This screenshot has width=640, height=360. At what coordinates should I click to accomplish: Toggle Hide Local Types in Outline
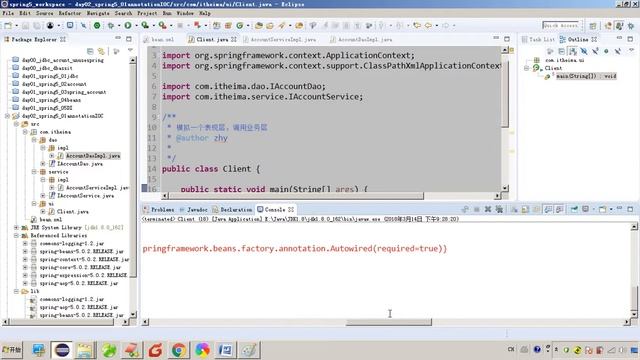tap(618, 51)
